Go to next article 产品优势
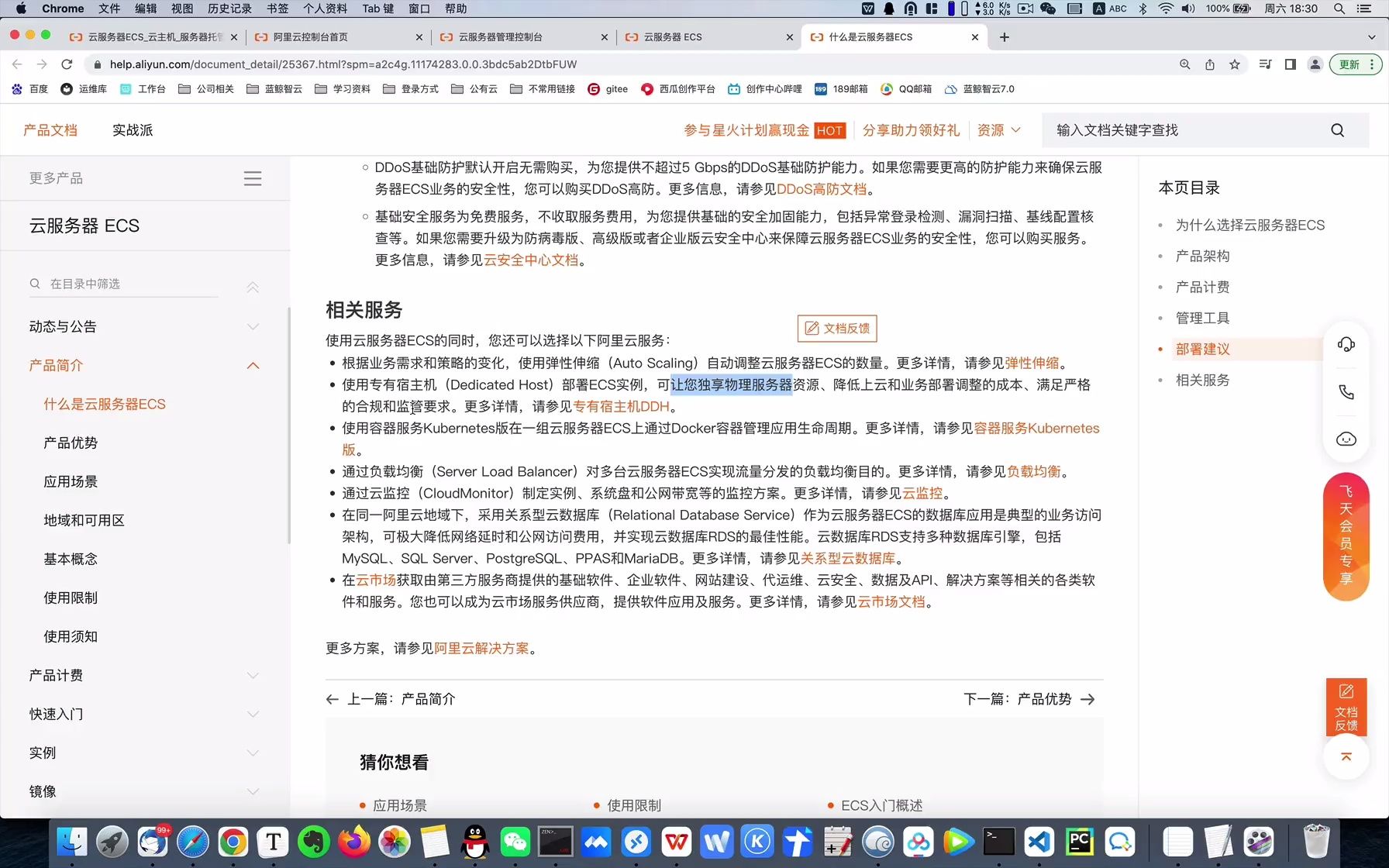 (x=1029, y=699)
